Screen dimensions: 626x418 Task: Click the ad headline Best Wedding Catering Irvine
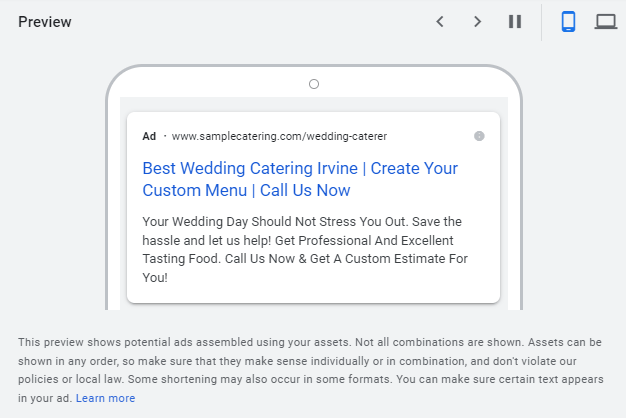pyautogui.click(x=300, y=179)
